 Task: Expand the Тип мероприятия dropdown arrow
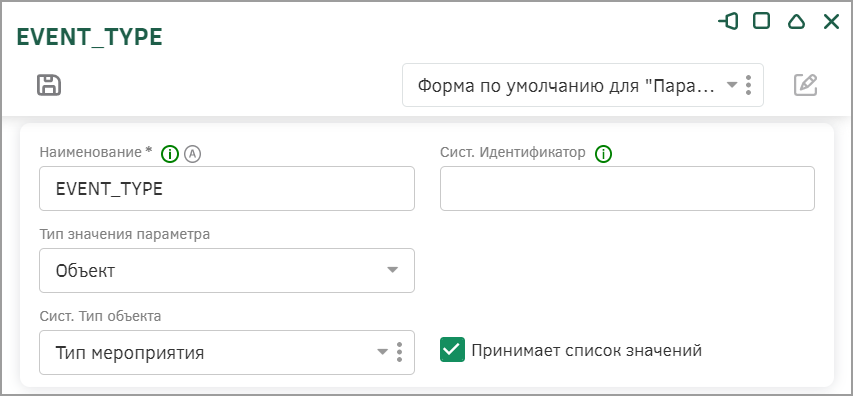point(383,352)
